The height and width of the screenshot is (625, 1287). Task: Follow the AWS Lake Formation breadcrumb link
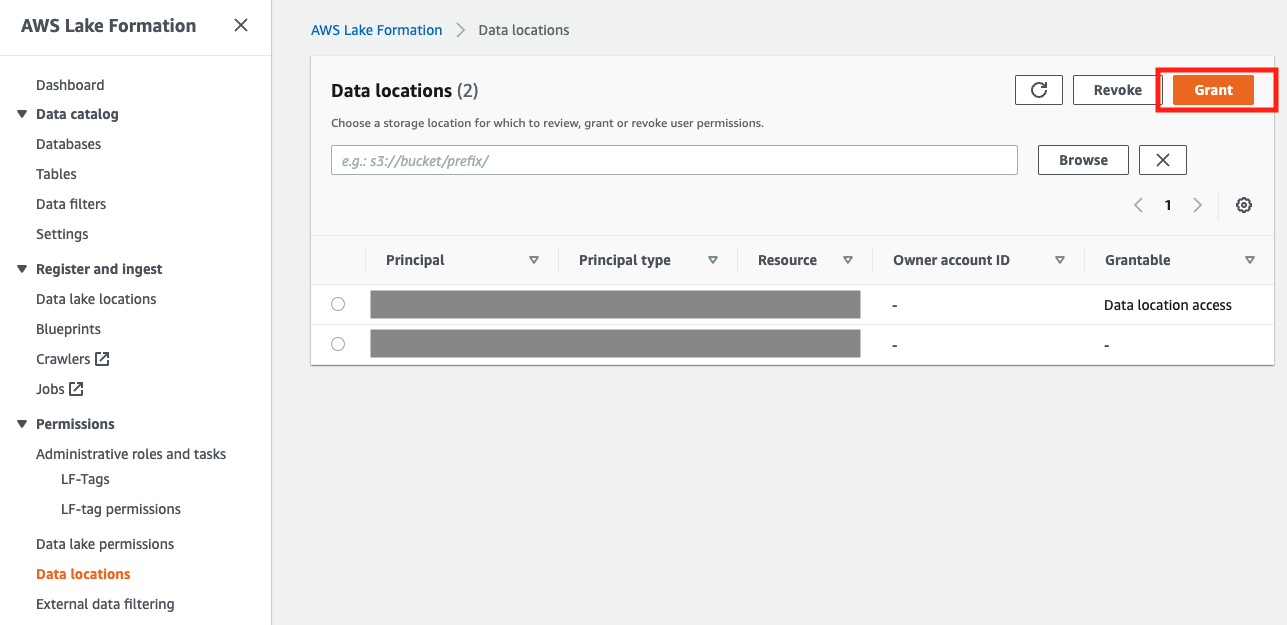click(x=377, y=30)
